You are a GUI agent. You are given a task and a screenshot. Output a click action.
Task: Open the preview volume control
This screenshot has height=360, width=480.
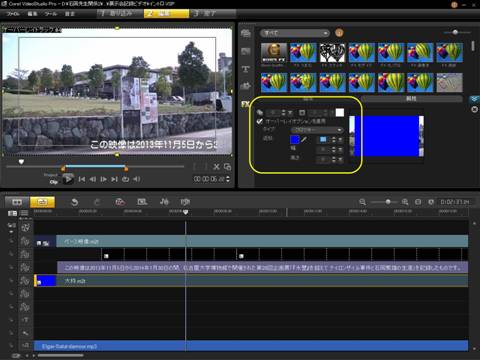click(x=136, y=179)
